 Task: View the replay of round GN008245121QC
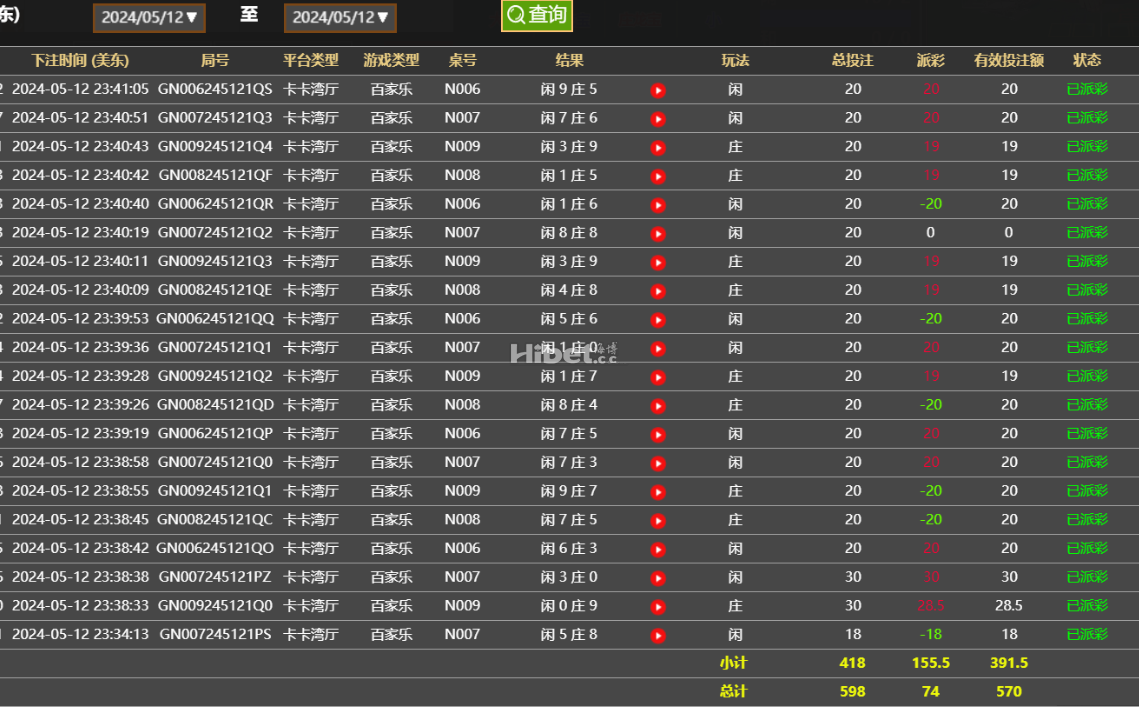(658, 521)
